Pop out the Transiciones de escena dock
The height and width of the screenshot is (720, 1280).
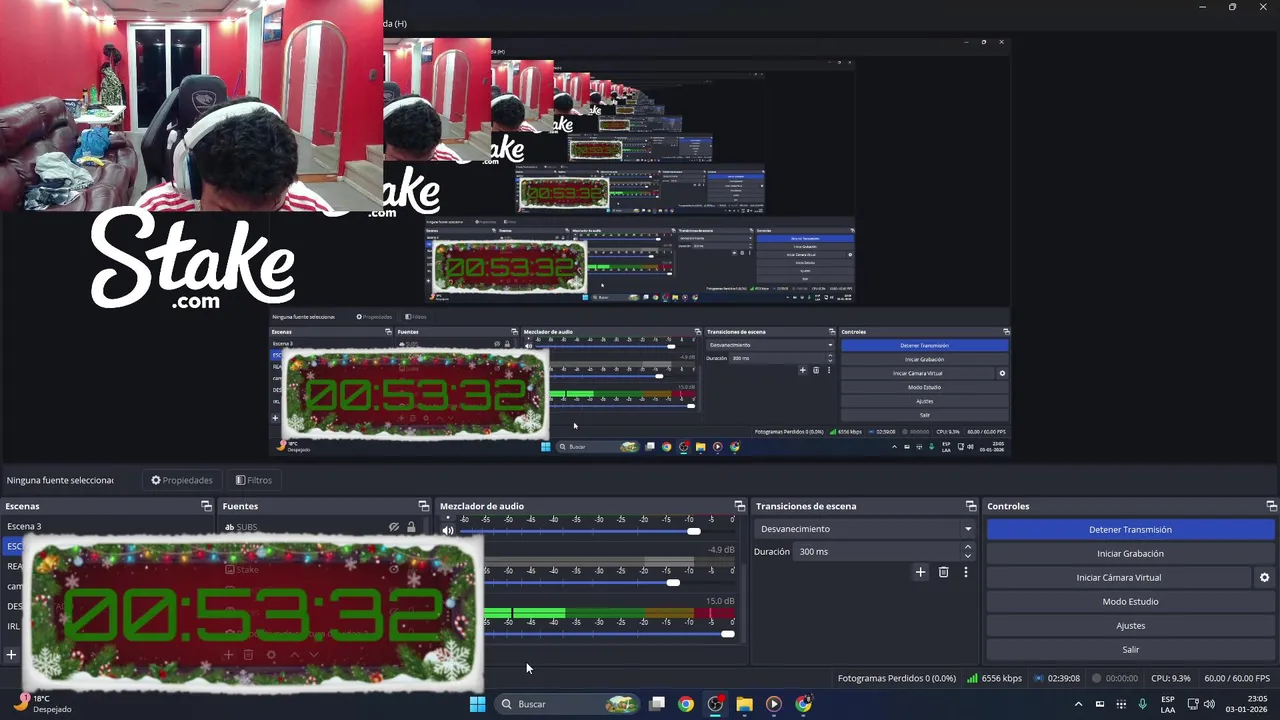971,506
